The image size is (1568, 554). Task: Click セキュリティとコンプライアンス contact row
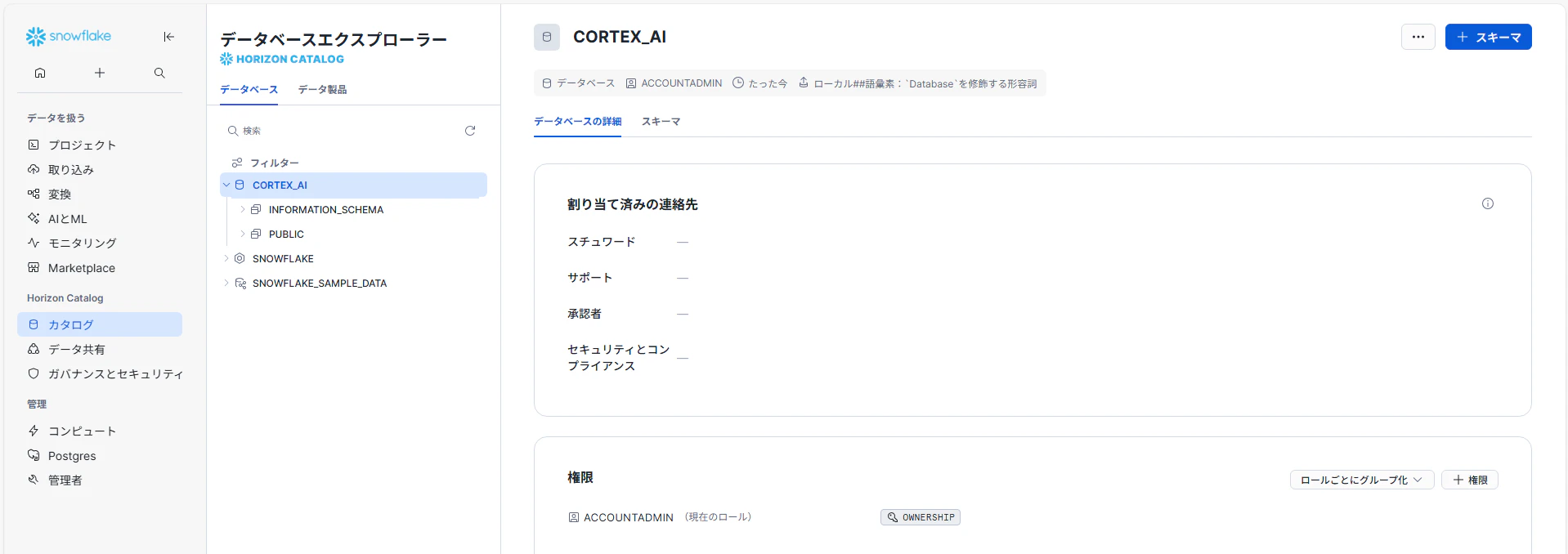tap(628, 358)
